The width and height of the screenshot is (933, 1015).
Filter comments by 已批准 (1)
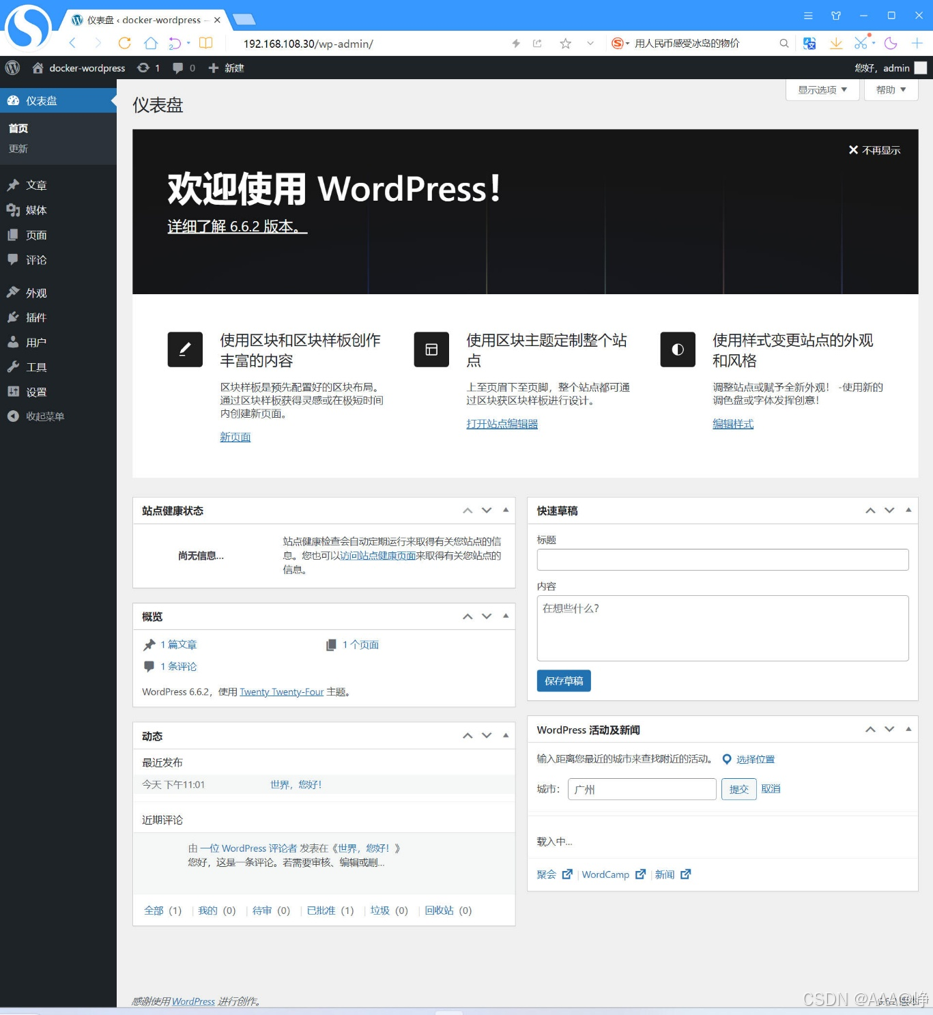(x=330, y=910)
